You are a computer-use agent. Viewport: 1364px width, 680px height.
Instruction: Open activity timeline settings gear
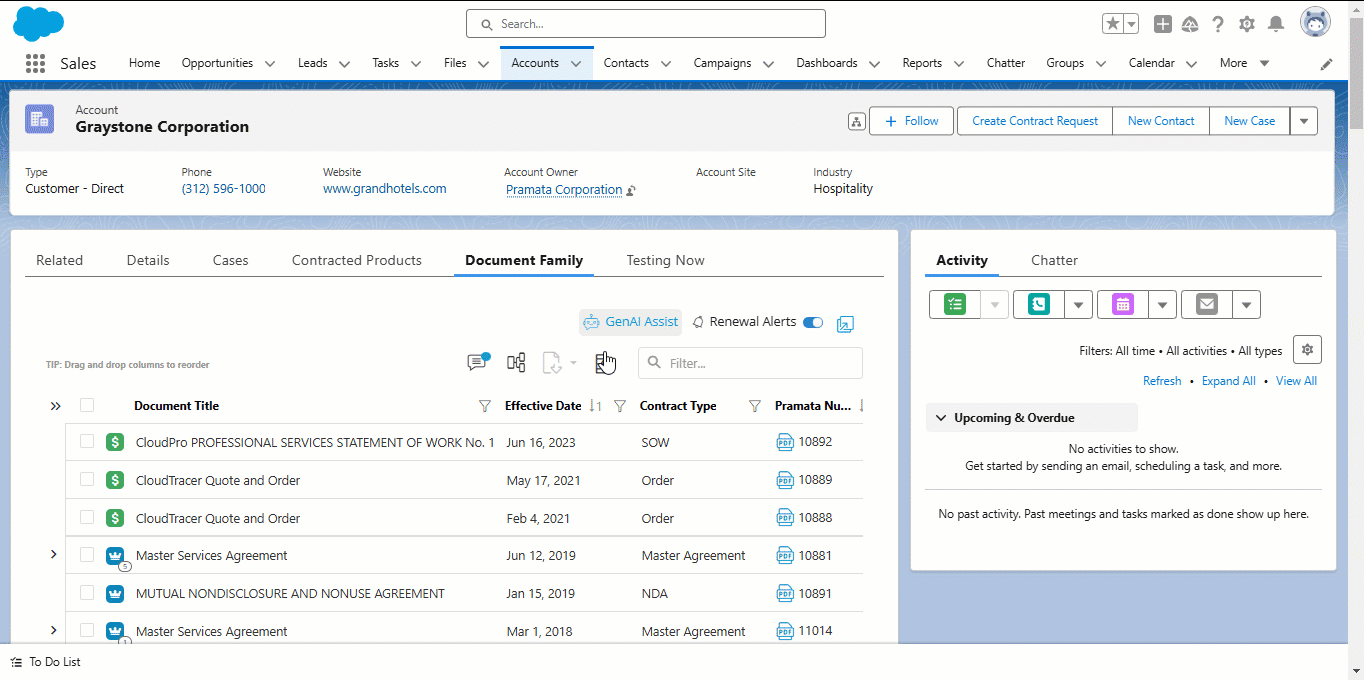point(1307,350)
